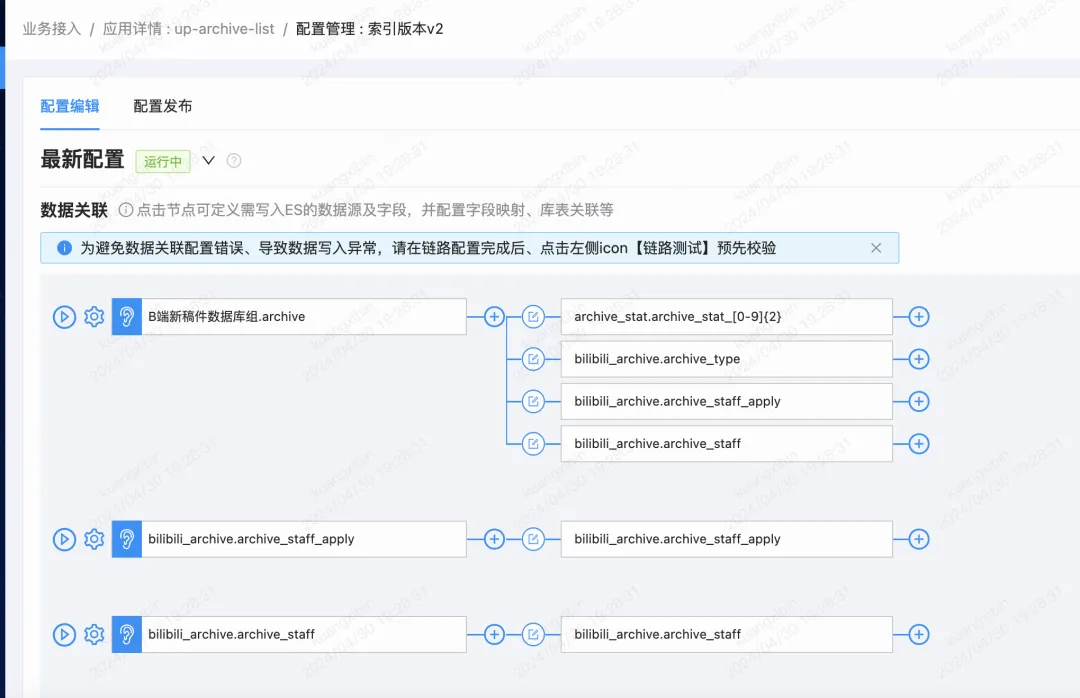1080x698 pixels.
Task: Edit relation icon in last bilibili_archive.archive_staff row
Action: 533,635
